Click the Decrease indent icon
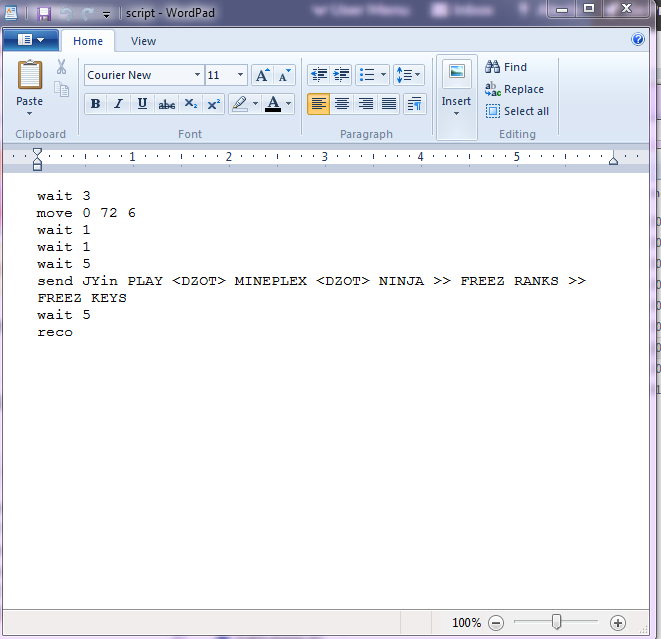Viewport: 661px width, 639px height. (x=319, y=75)
